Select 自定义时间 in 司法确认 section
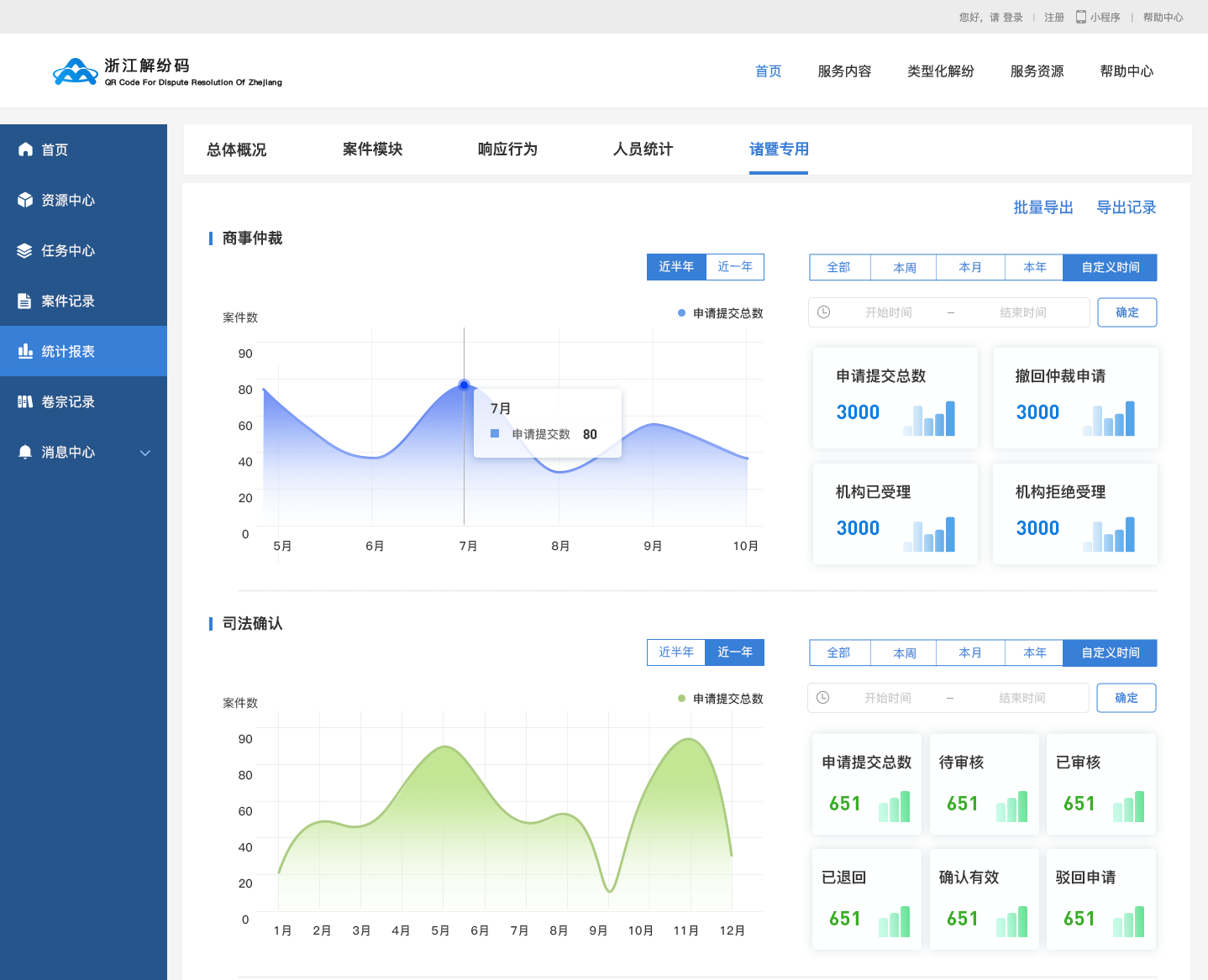Viewport: 1208px width, 980px height. point(1111,652)
